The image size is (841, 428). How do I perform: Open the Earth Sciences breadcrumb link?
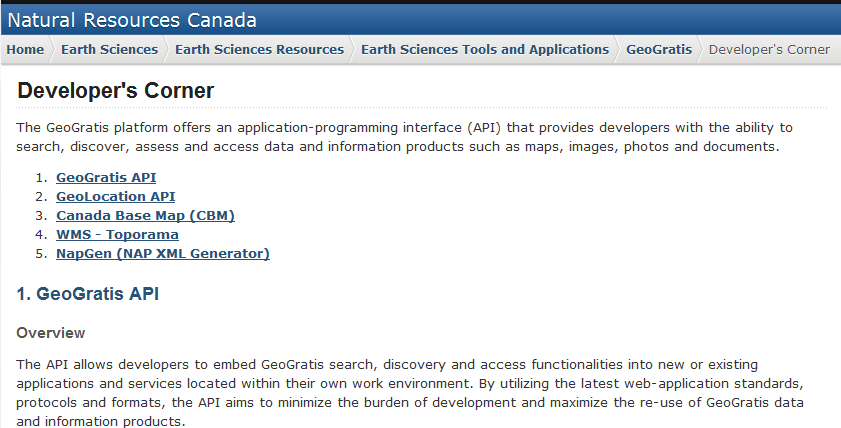[109, 49]
